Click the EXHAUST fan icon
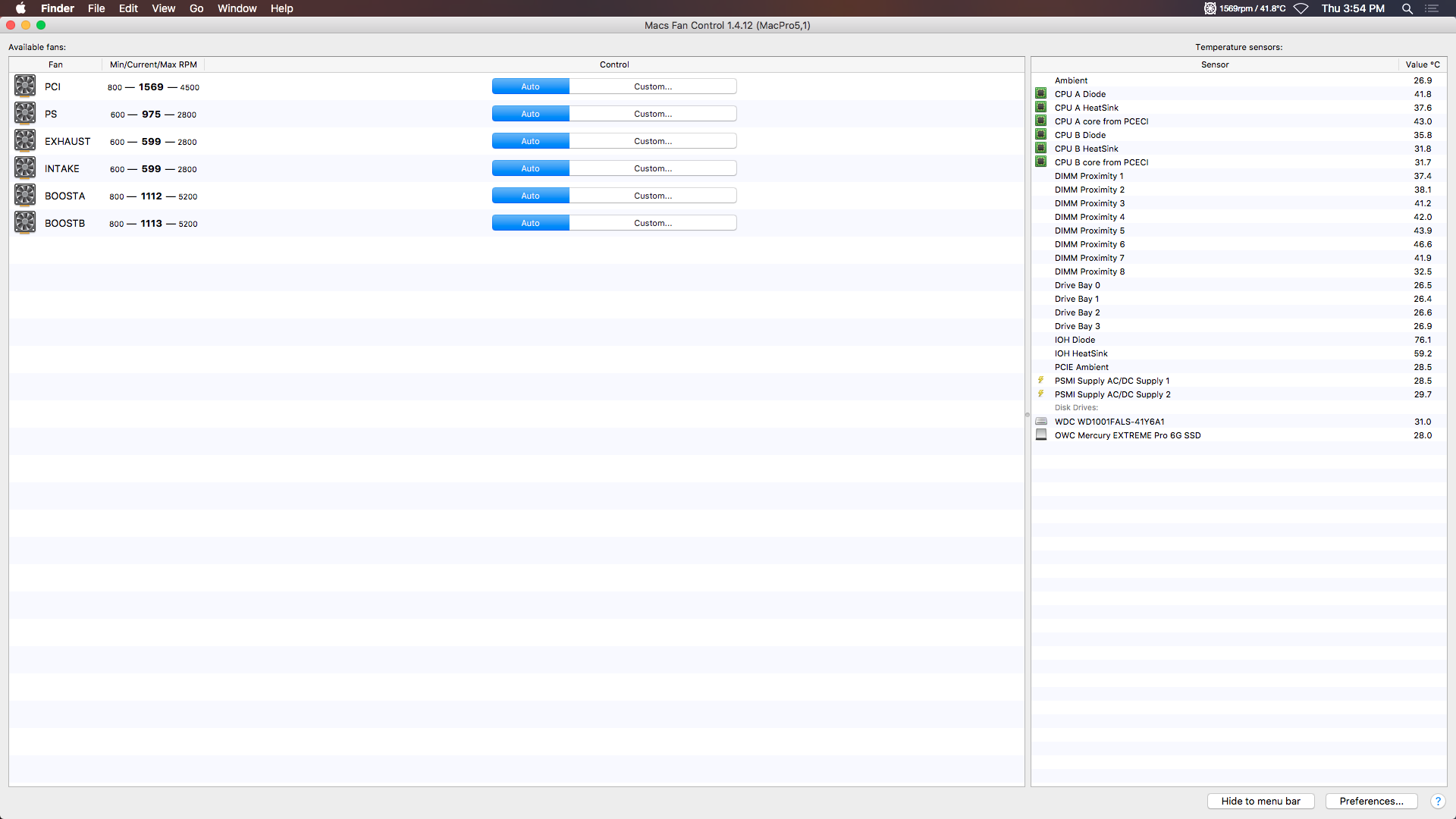This screenshot has width=1456, height=819. tap(25, 141)
